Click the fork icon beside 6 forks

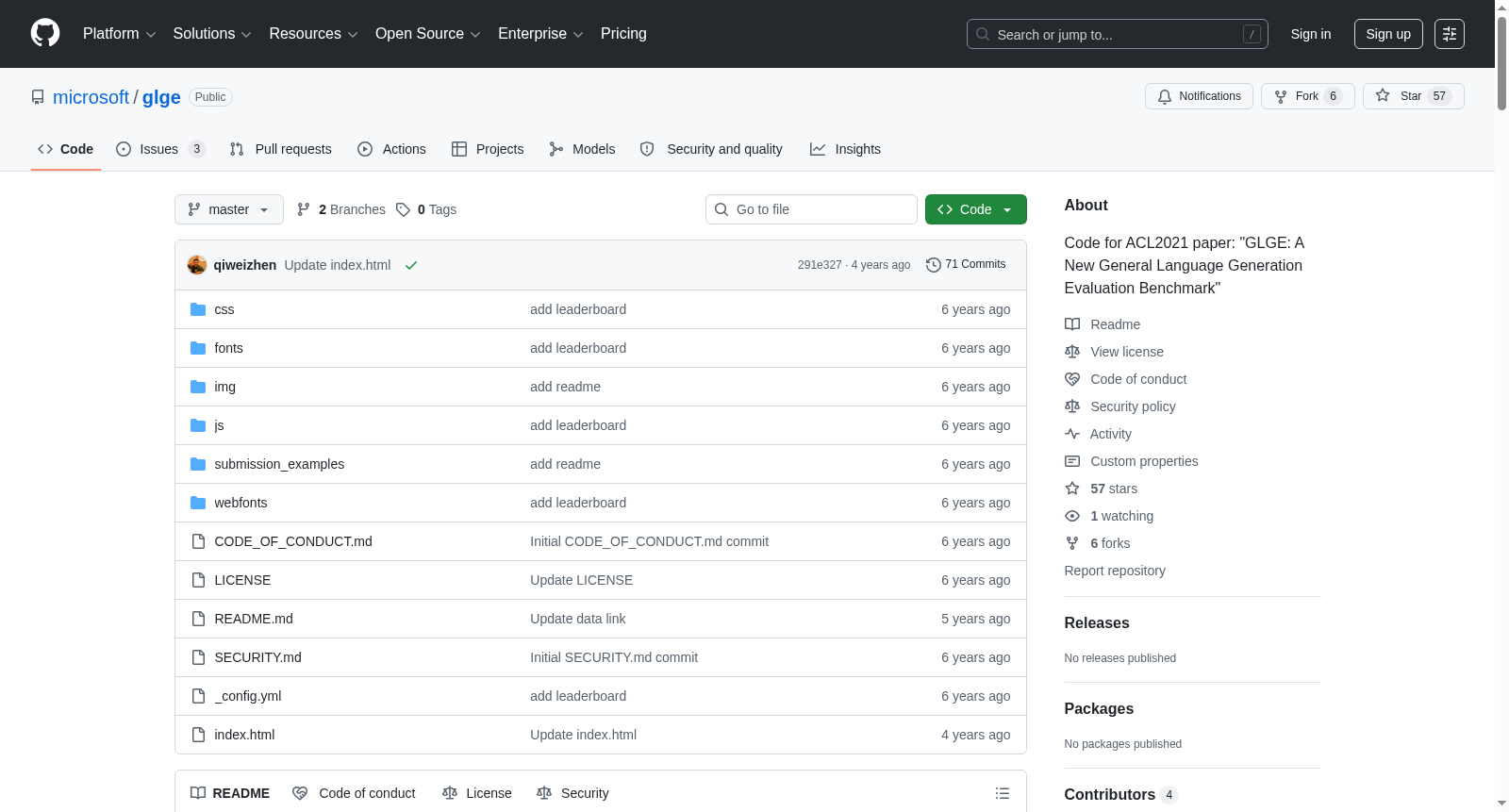[x=1072, y=543]
